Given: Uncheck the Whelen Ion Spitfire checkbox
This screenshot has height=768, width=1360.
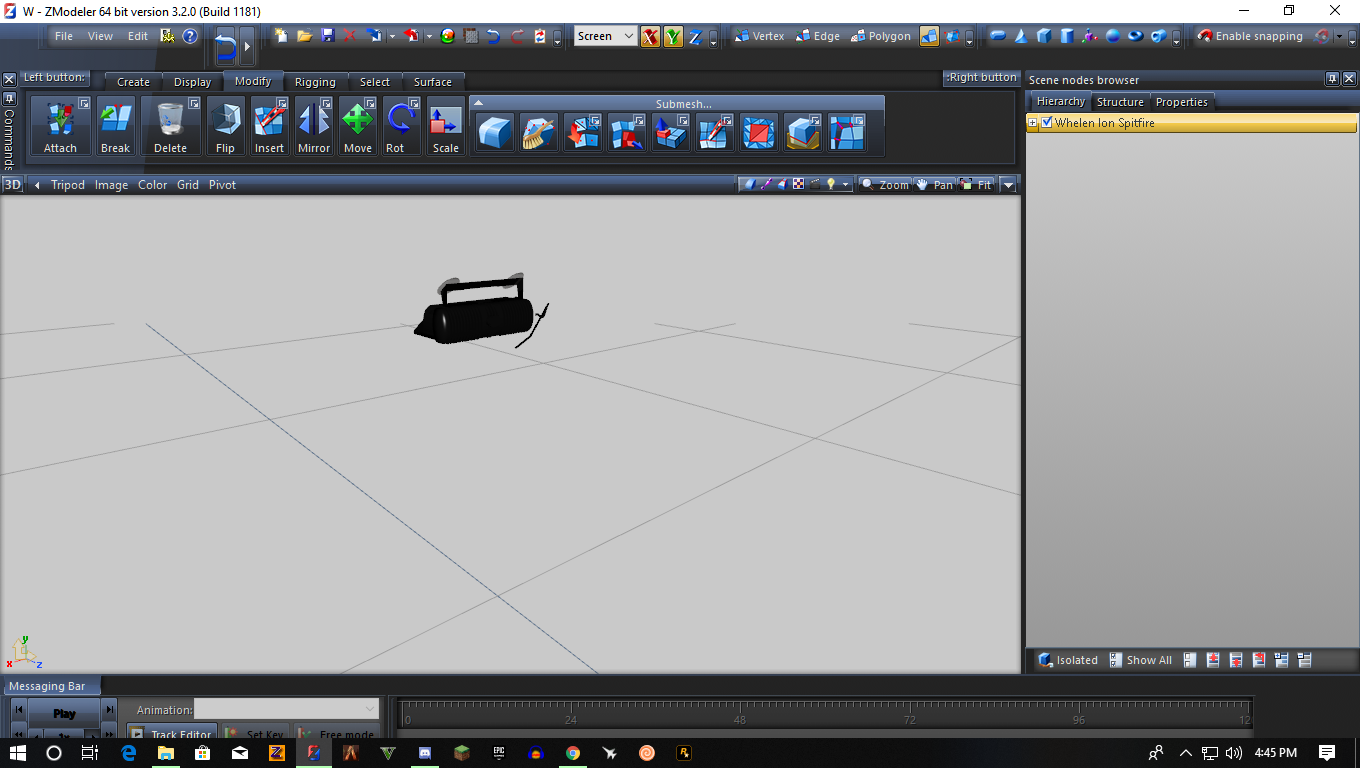Looking at the screenshot, I should click(1047, 122).
